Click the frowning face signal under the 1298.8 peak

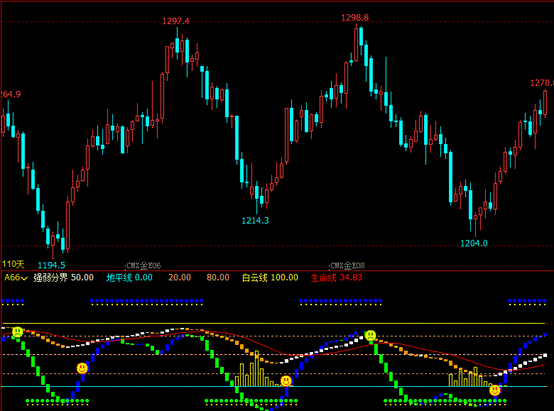(x=370, y=335)
